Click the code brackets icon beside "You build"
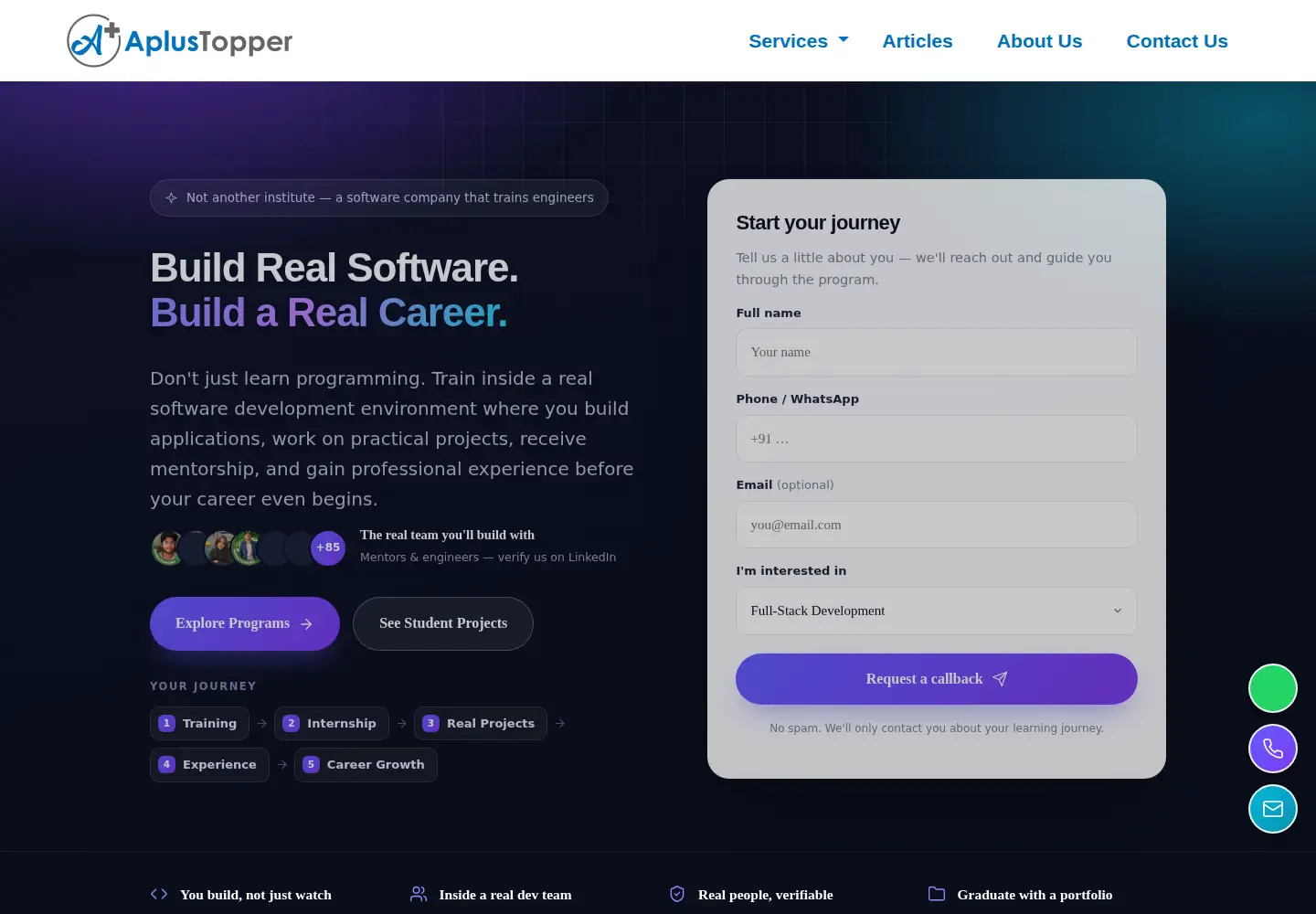This screenshot has width=1316, height=914. (x=159, y=894)
